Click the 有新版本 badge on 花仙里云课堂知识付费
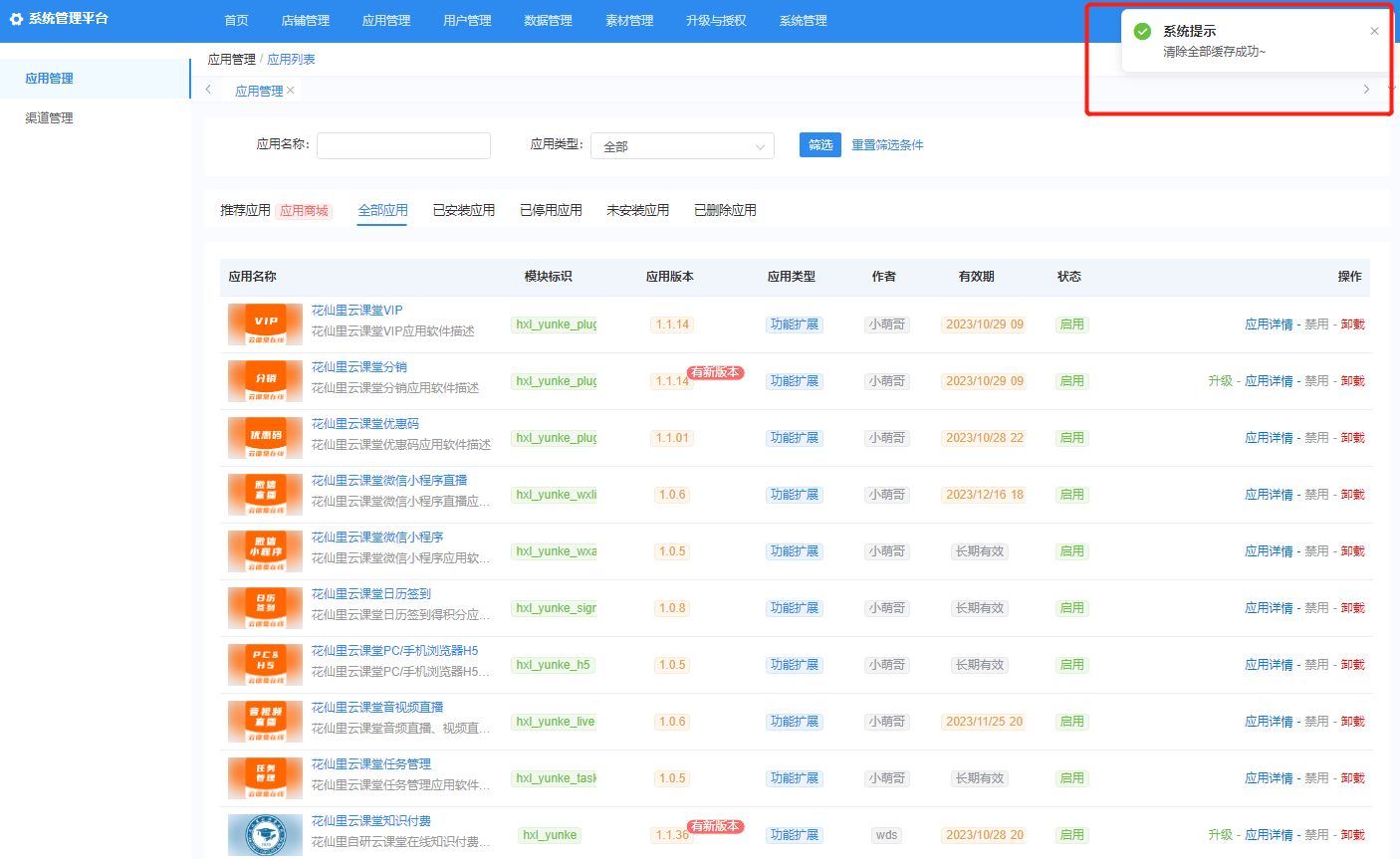1400x859 pixels. click(715, 826)
